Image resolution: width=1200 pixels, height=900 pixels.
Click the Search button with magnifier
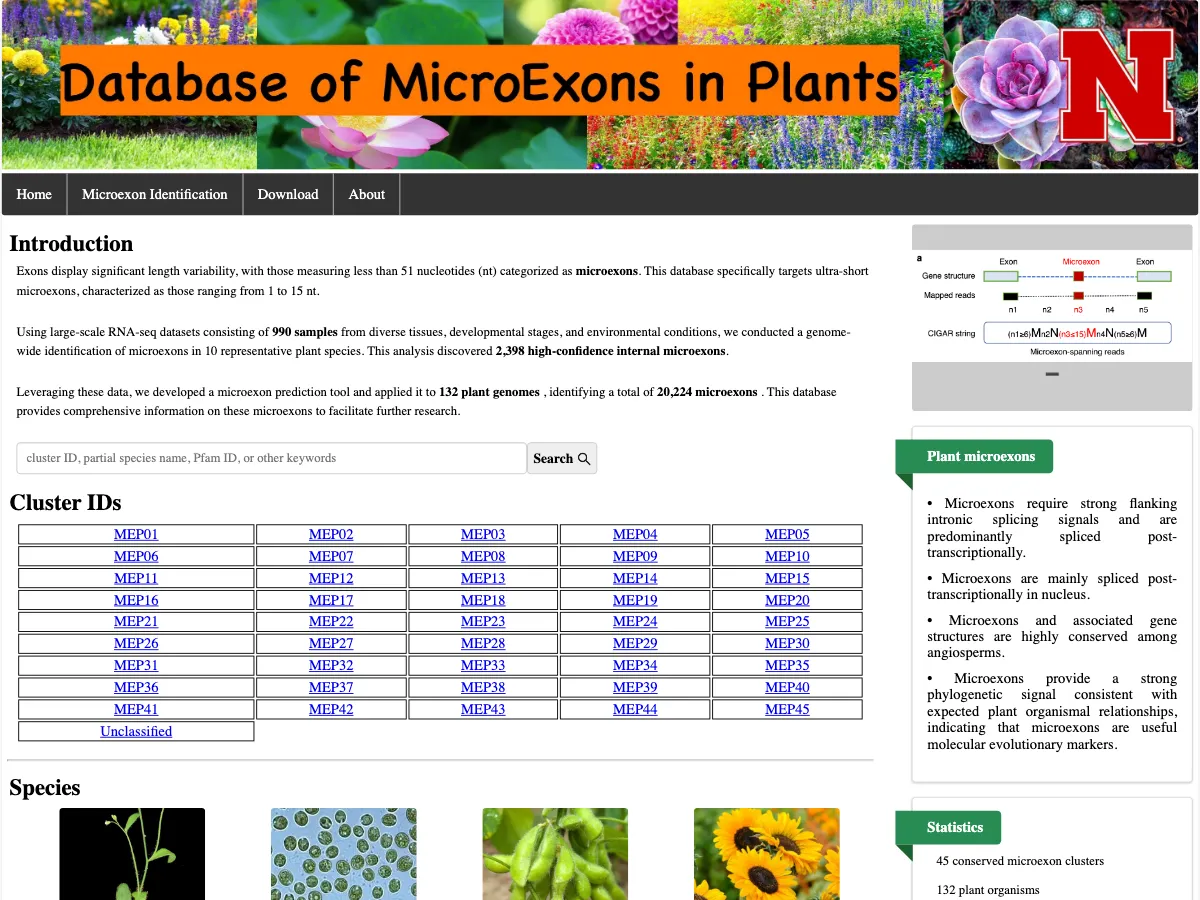coord(562,458)
